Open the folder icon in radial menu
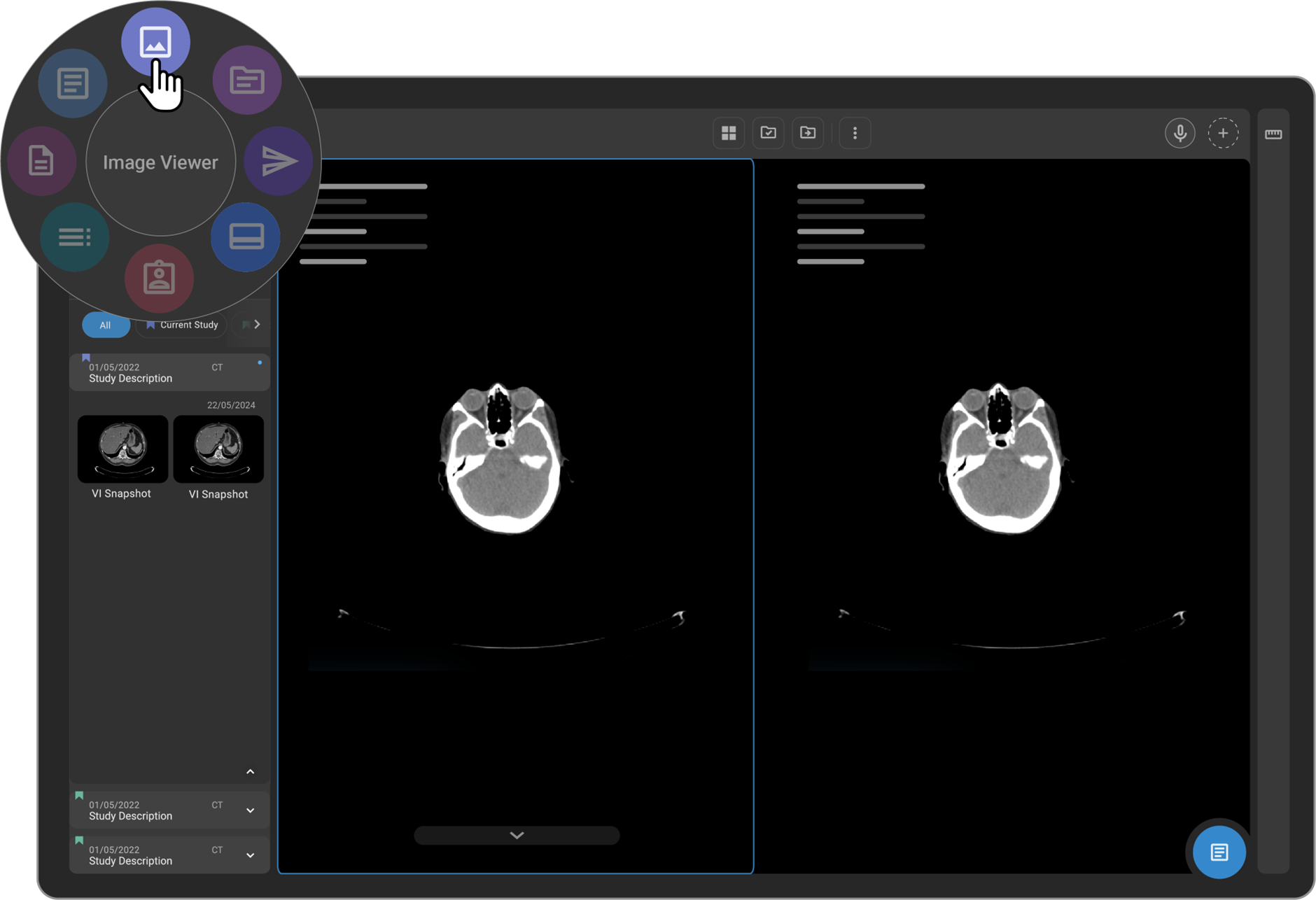Image resolution: width=1316 pixels, height=900 pixels. click(246, 80)
